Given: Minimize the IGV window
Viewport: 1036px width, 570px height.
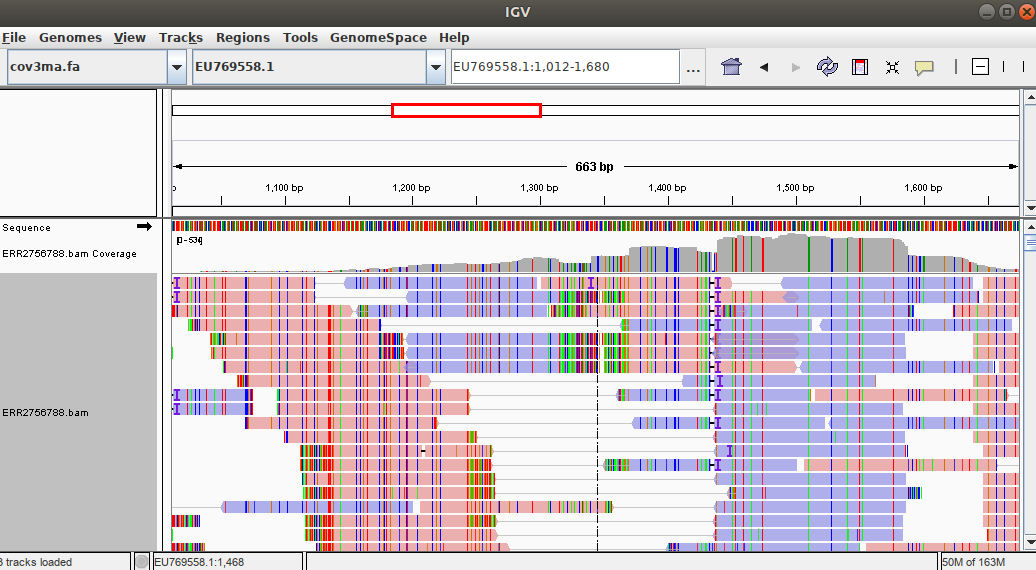Looking at the screenshot, I should point(986,11).
